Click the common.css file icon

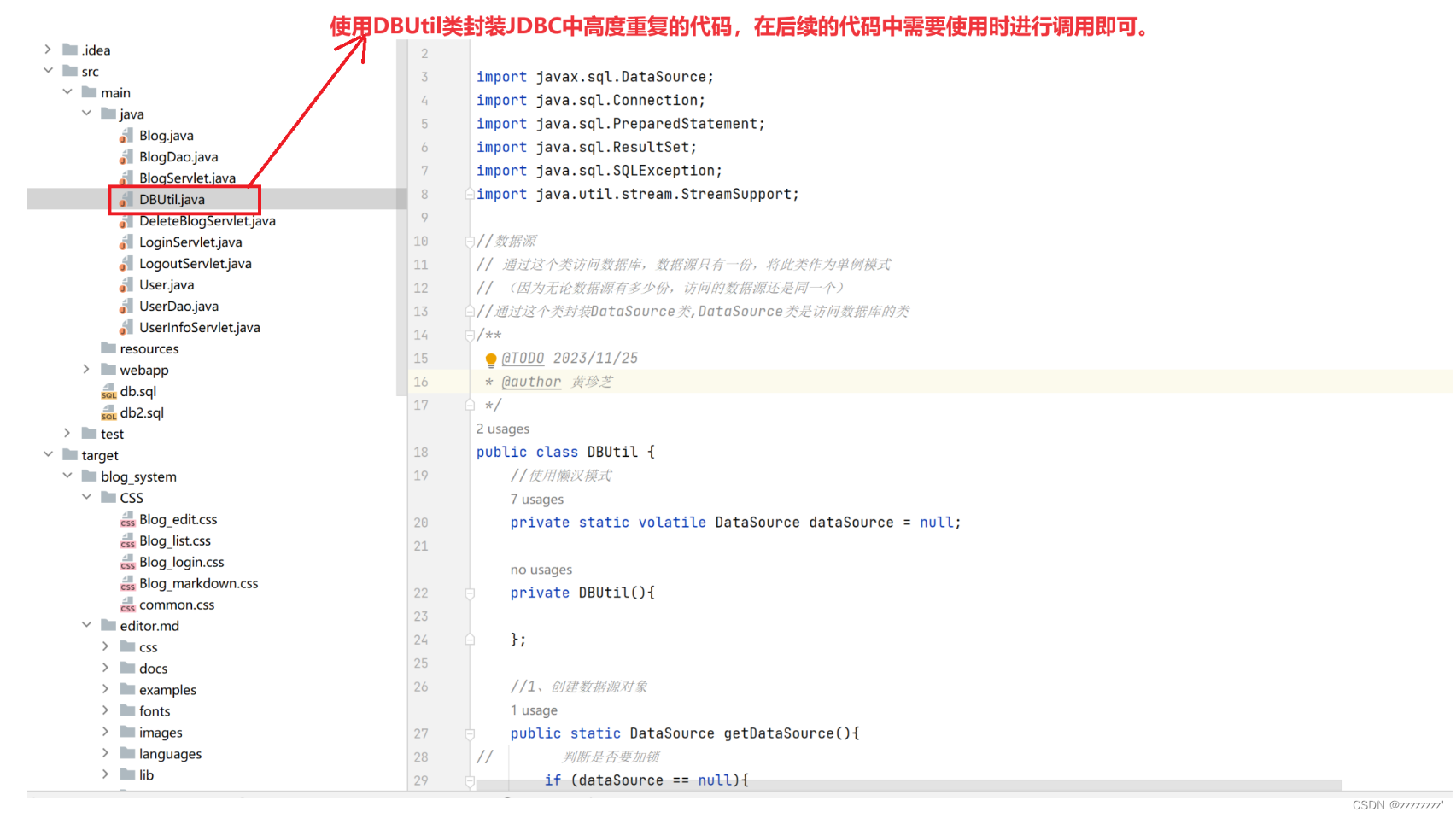[x=127, y=605]
